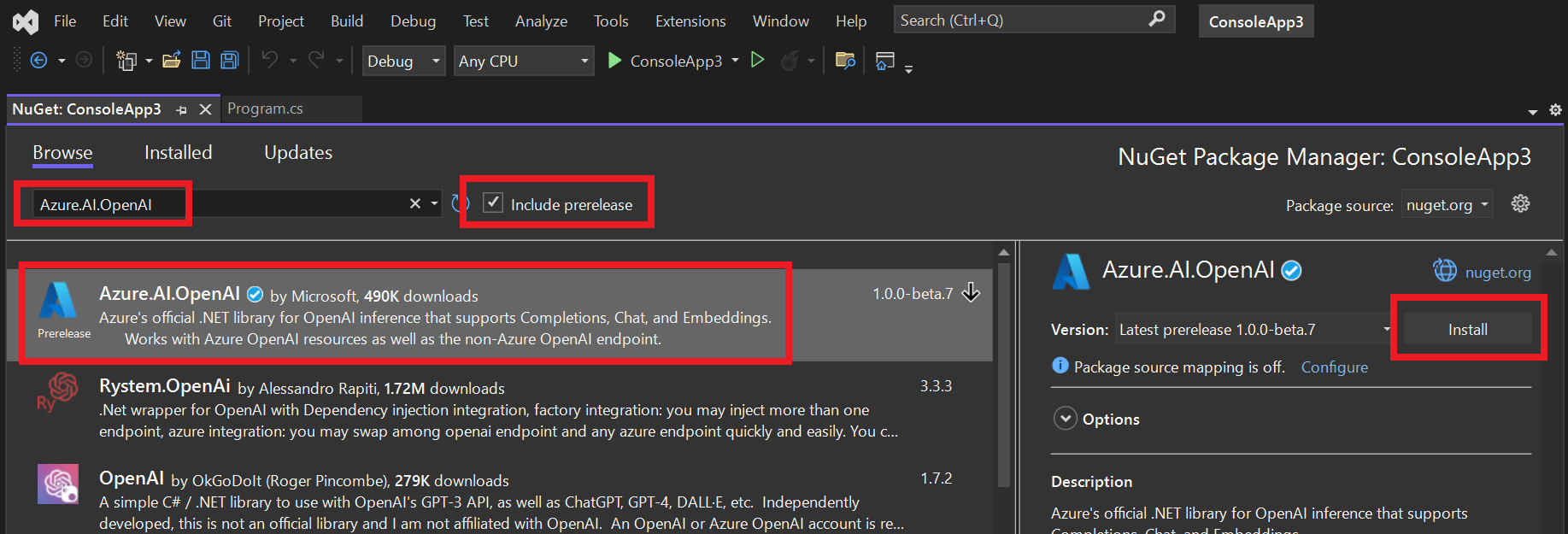Switch to the Program.cs tab
1568x534 pixels.
[265, 109]
